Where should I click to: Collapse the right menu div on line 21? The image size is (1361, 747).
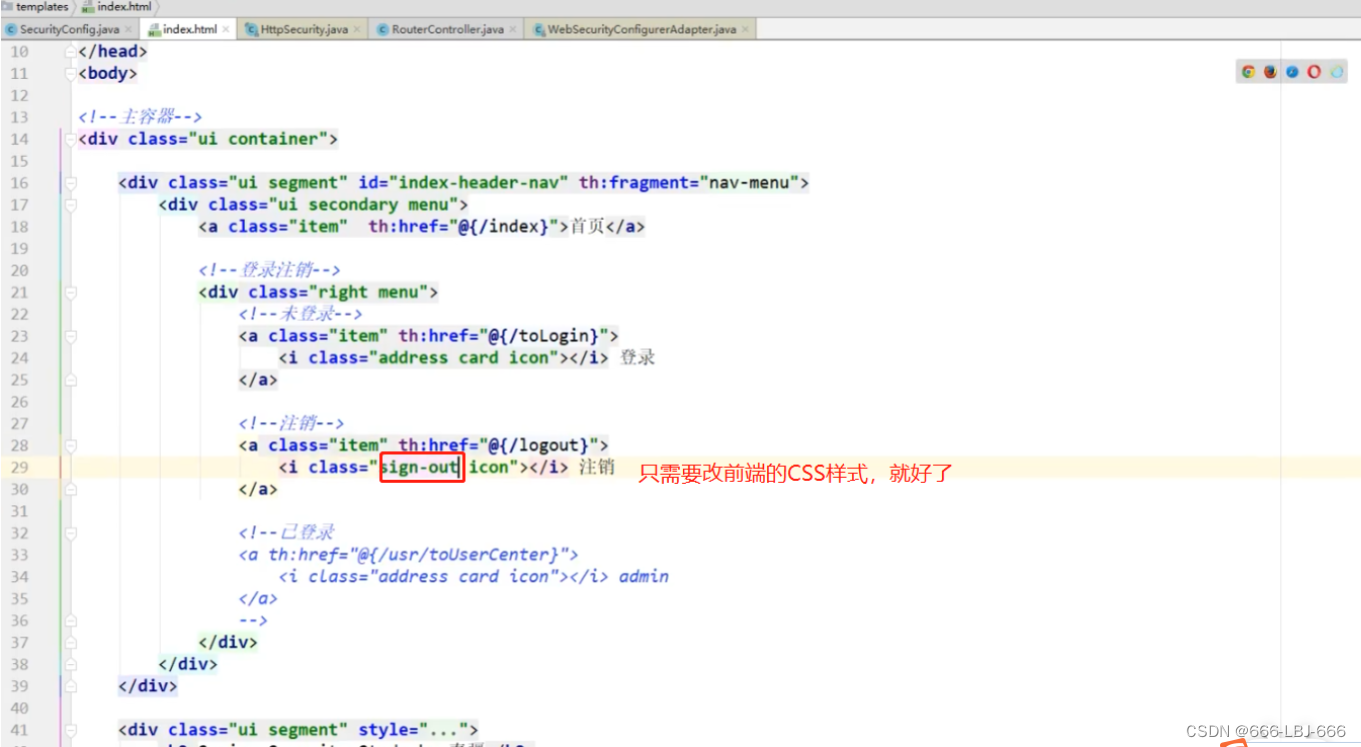70,292
